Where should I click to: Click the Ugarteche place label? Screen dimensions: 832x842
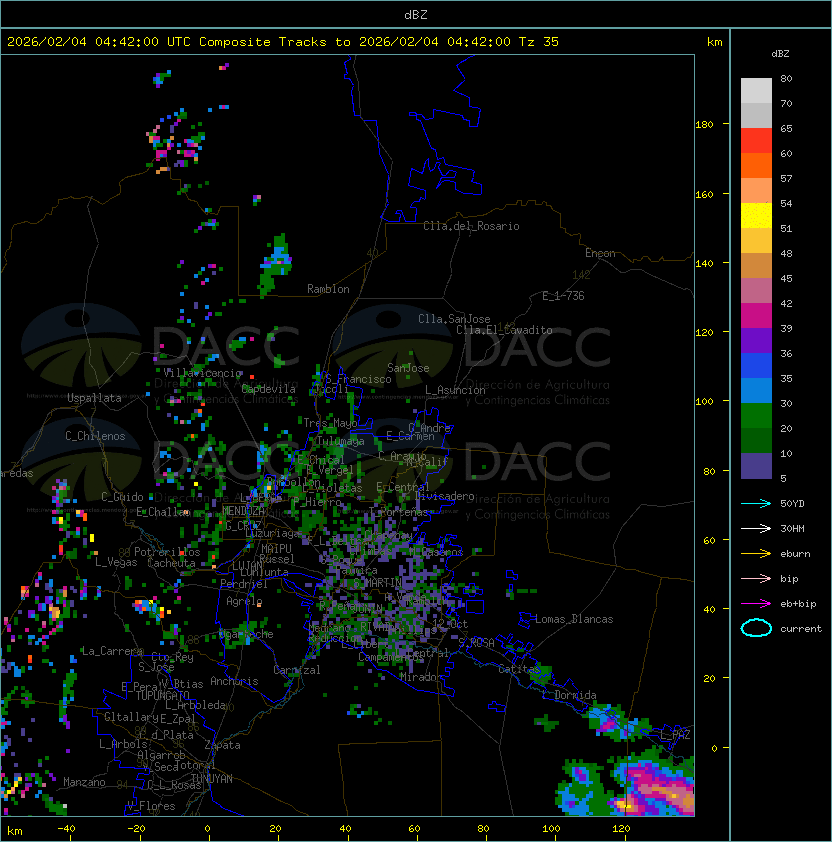tap(246, 634)
